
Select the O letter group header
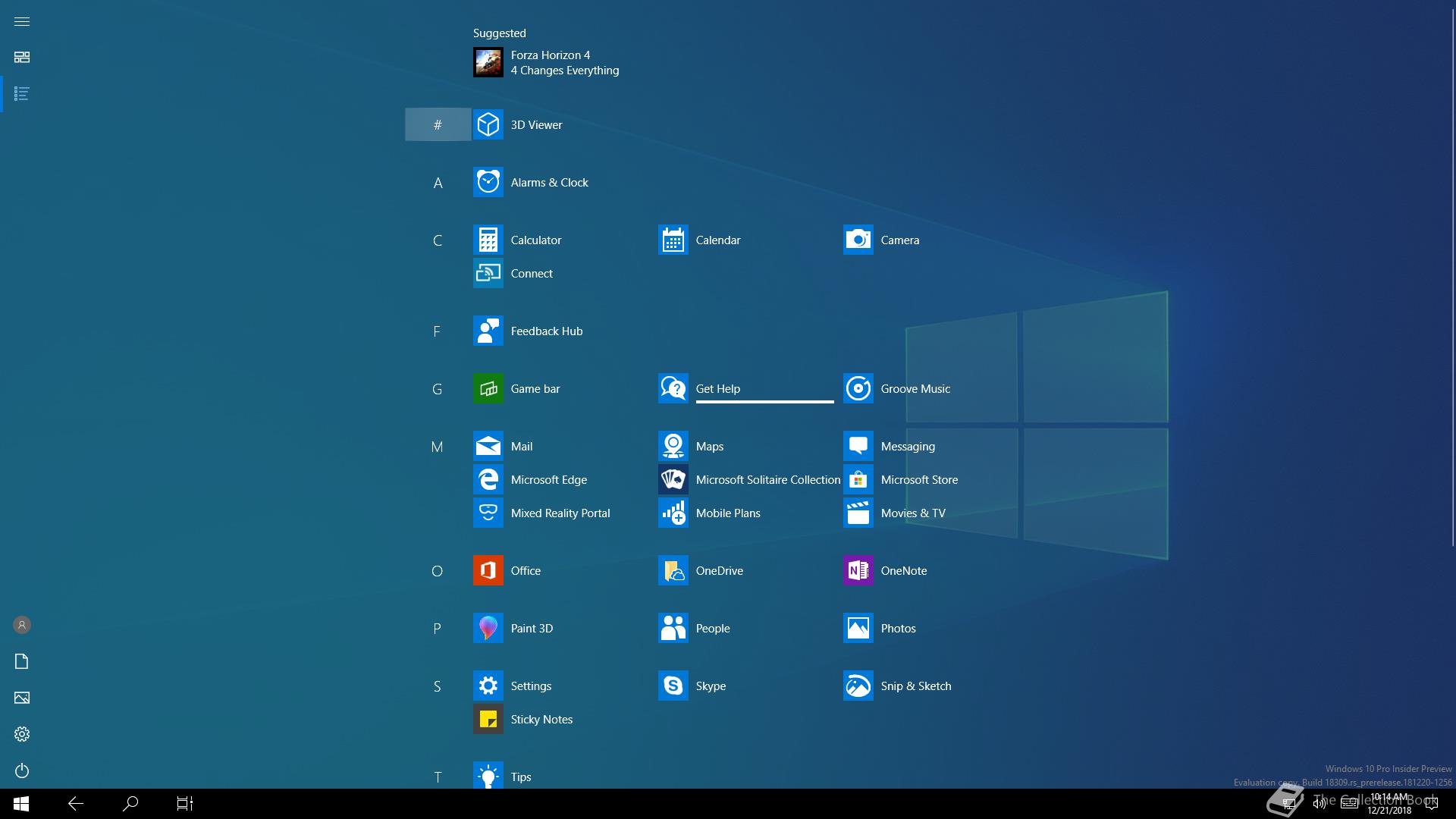438,570
